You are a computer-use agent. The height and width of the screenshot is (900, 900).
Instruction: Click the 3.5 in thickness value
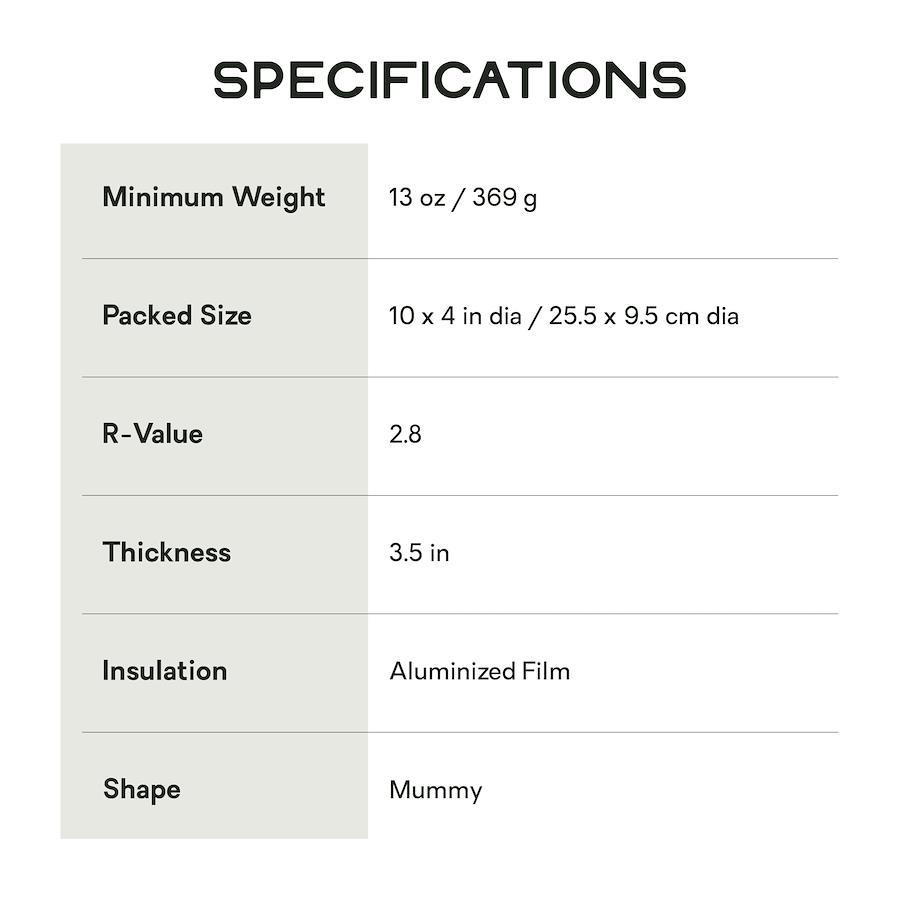[x=419, y=553]
